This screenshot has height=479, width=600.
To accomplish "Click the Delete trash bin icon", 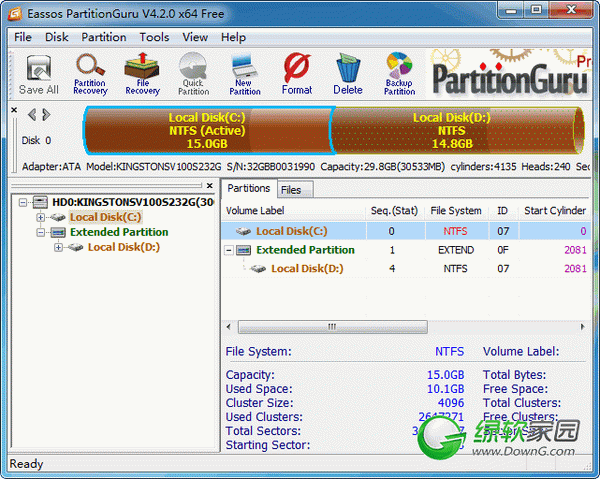I will [x=348, y=74].
